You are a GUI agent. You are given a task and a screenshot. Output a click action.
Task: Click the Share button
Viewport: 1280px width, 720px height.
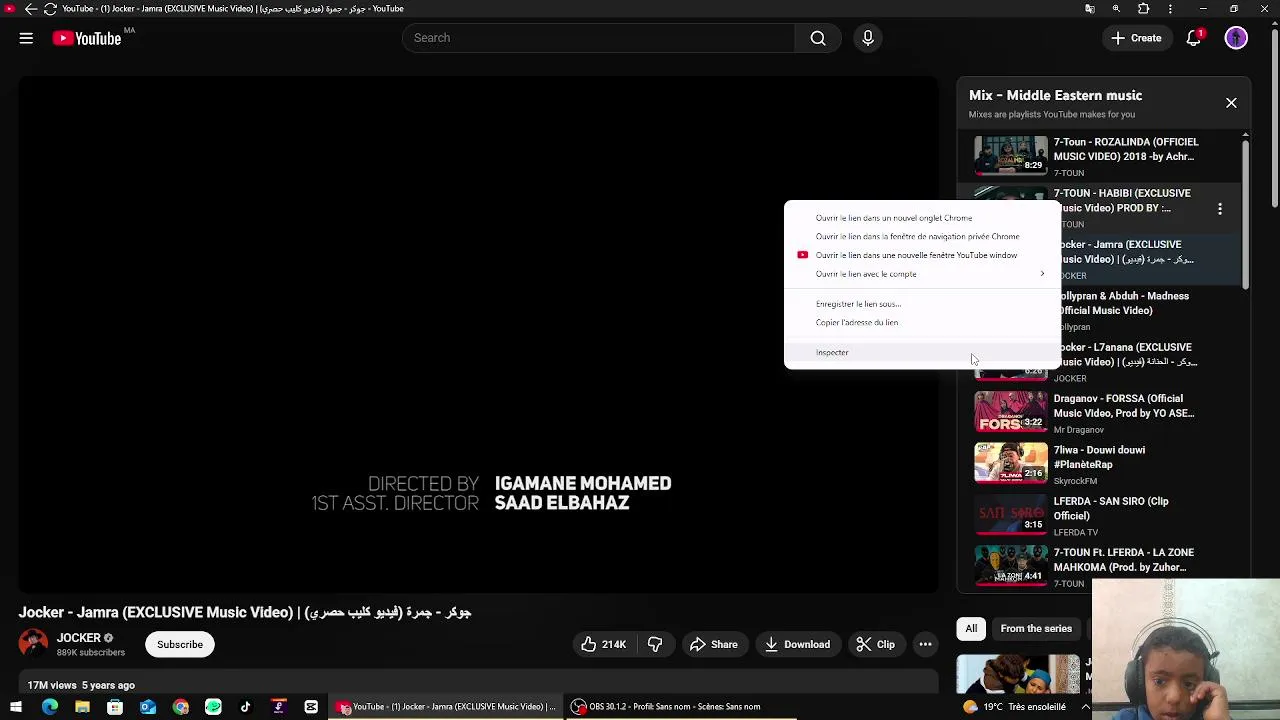714,644
